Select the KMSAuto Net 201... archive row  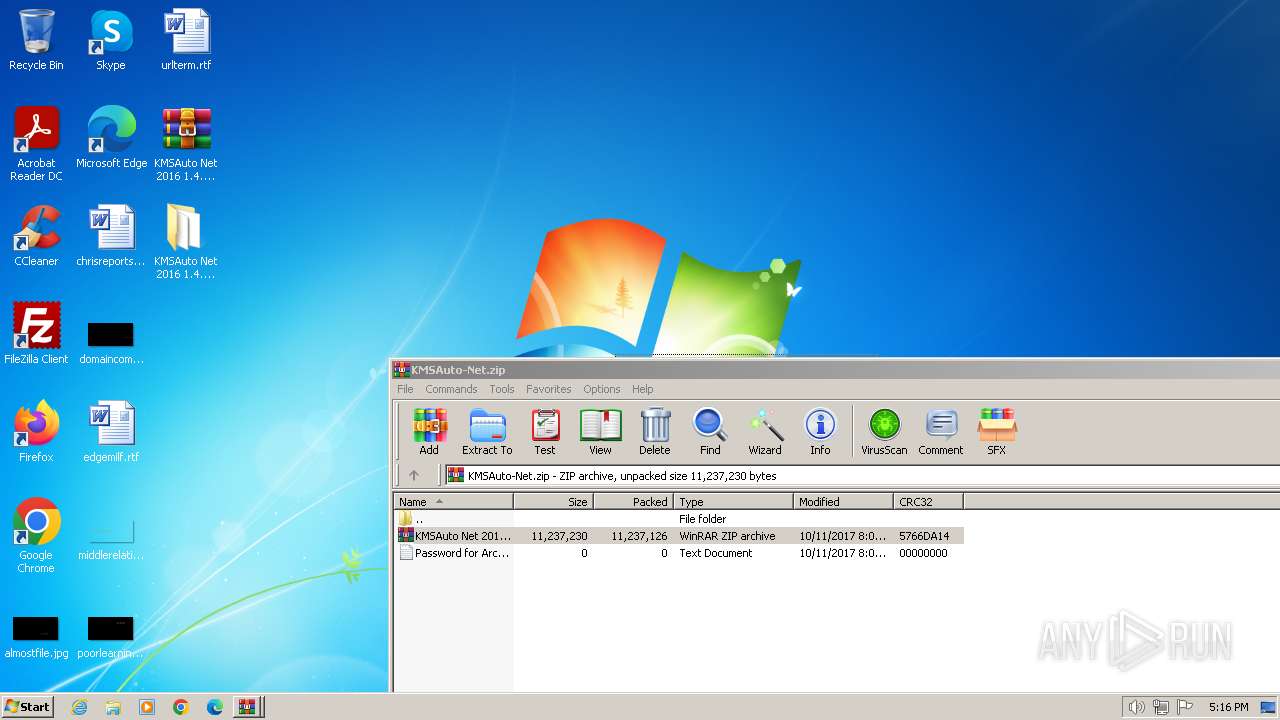679,536
